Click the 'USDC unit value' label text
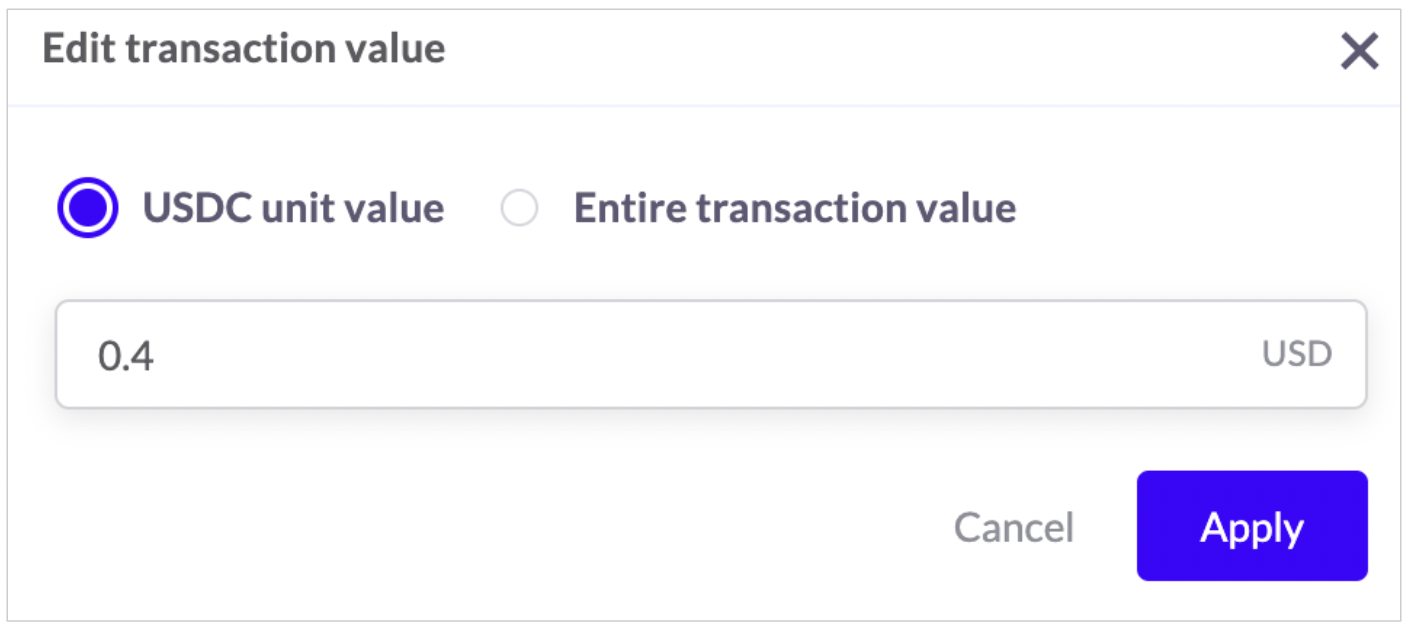This screenshot has width=1414, height=632. 293,208
